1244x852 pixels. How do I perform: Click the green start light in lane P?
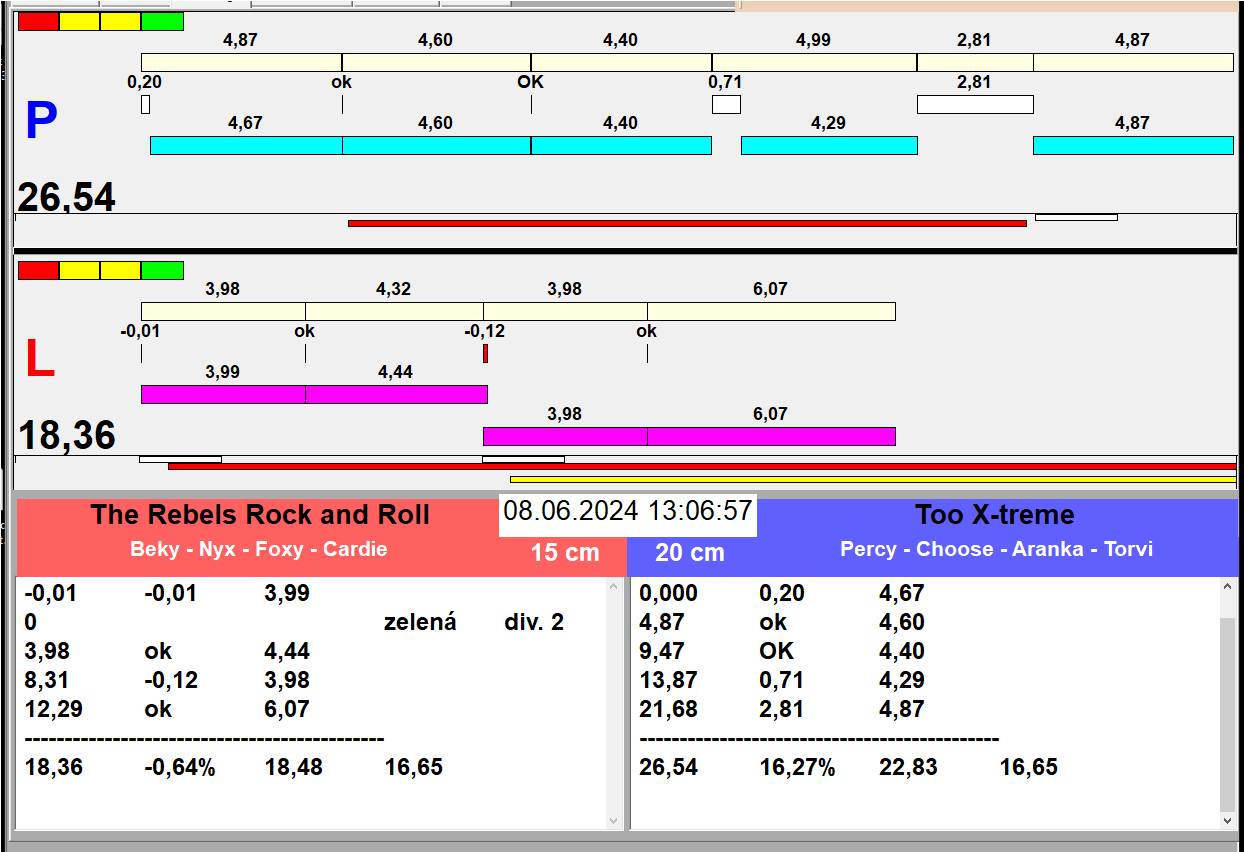(x=162, y=21)
